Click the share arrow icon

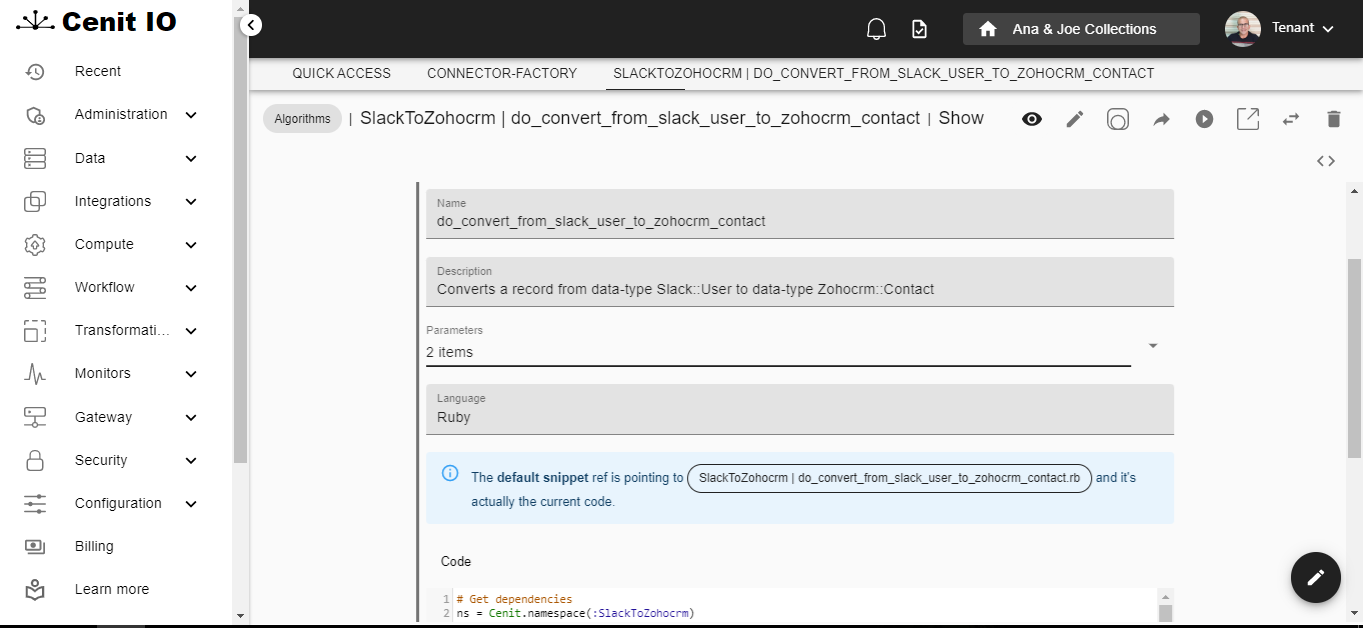click(1161, 119)
